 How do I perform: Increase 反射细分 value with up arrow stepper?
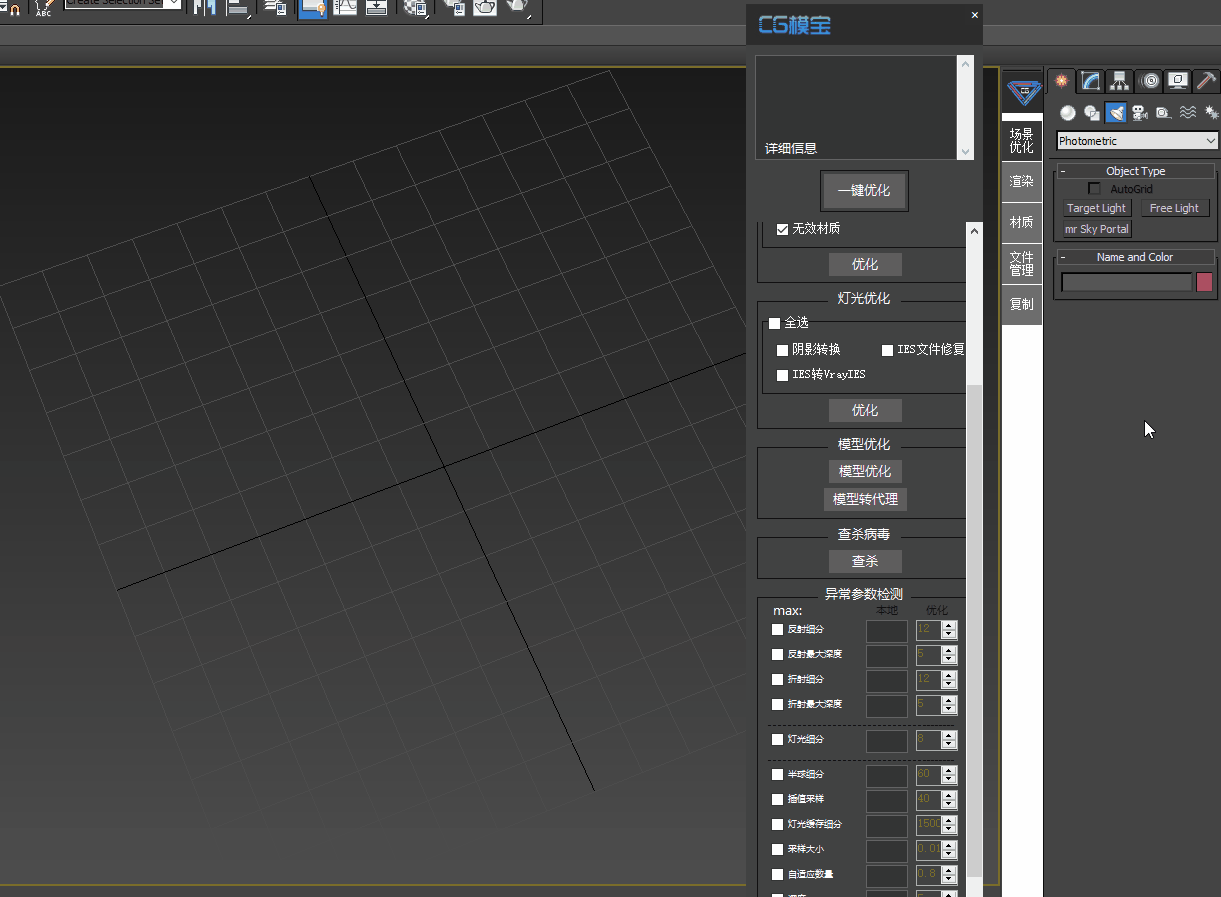click(x=948, y=625)
